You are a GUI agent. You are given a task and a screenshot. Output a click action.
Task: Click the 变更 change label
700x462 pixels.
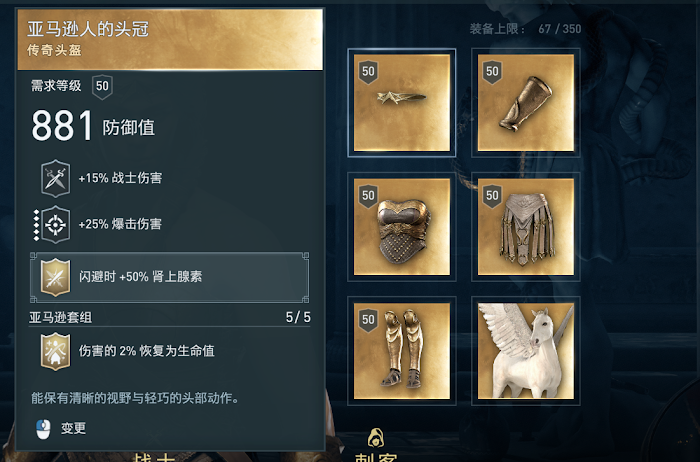(74, 429)
